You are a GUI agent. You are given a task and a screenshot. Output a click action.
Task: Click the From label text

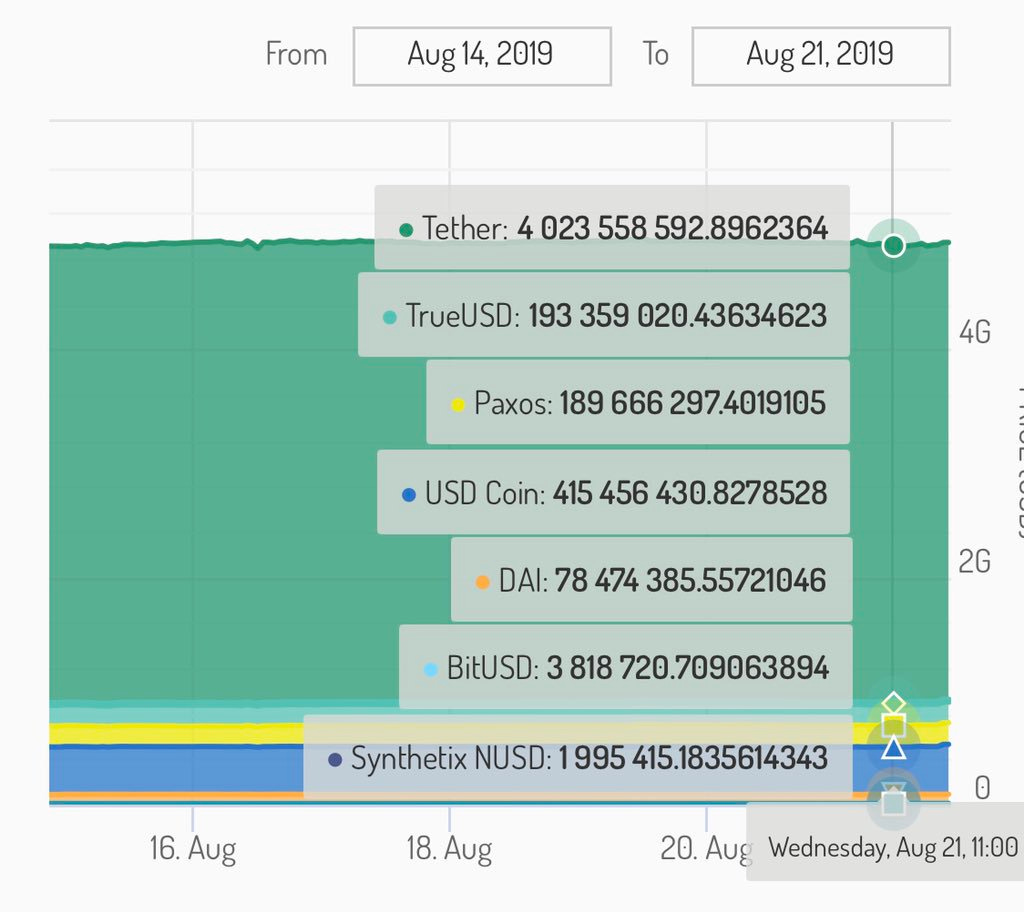[296, 54]
